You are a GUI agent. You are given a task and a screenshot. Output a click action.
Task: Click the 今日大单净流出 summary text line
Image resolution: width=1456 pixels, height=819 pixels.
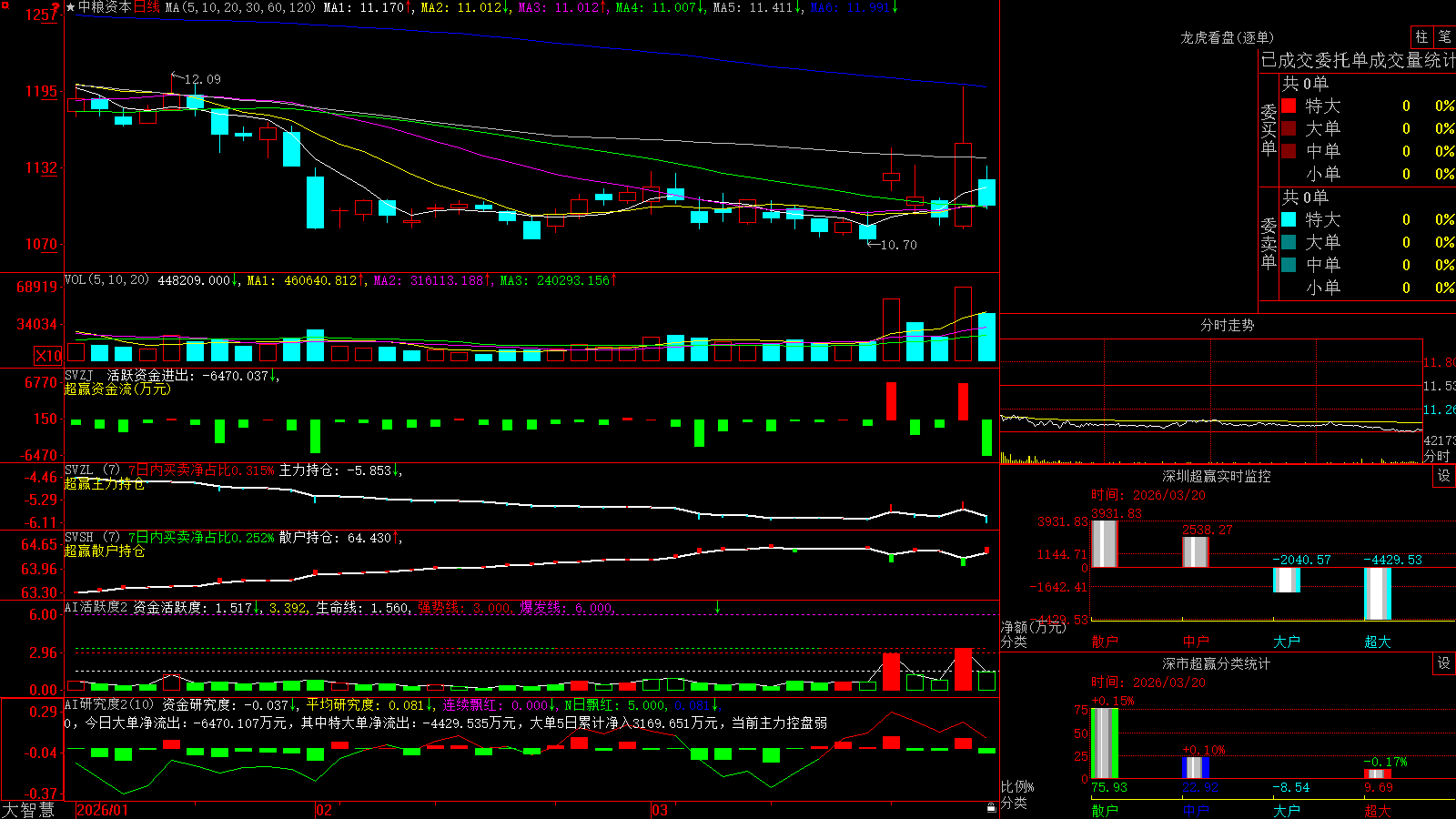(446, 723)
